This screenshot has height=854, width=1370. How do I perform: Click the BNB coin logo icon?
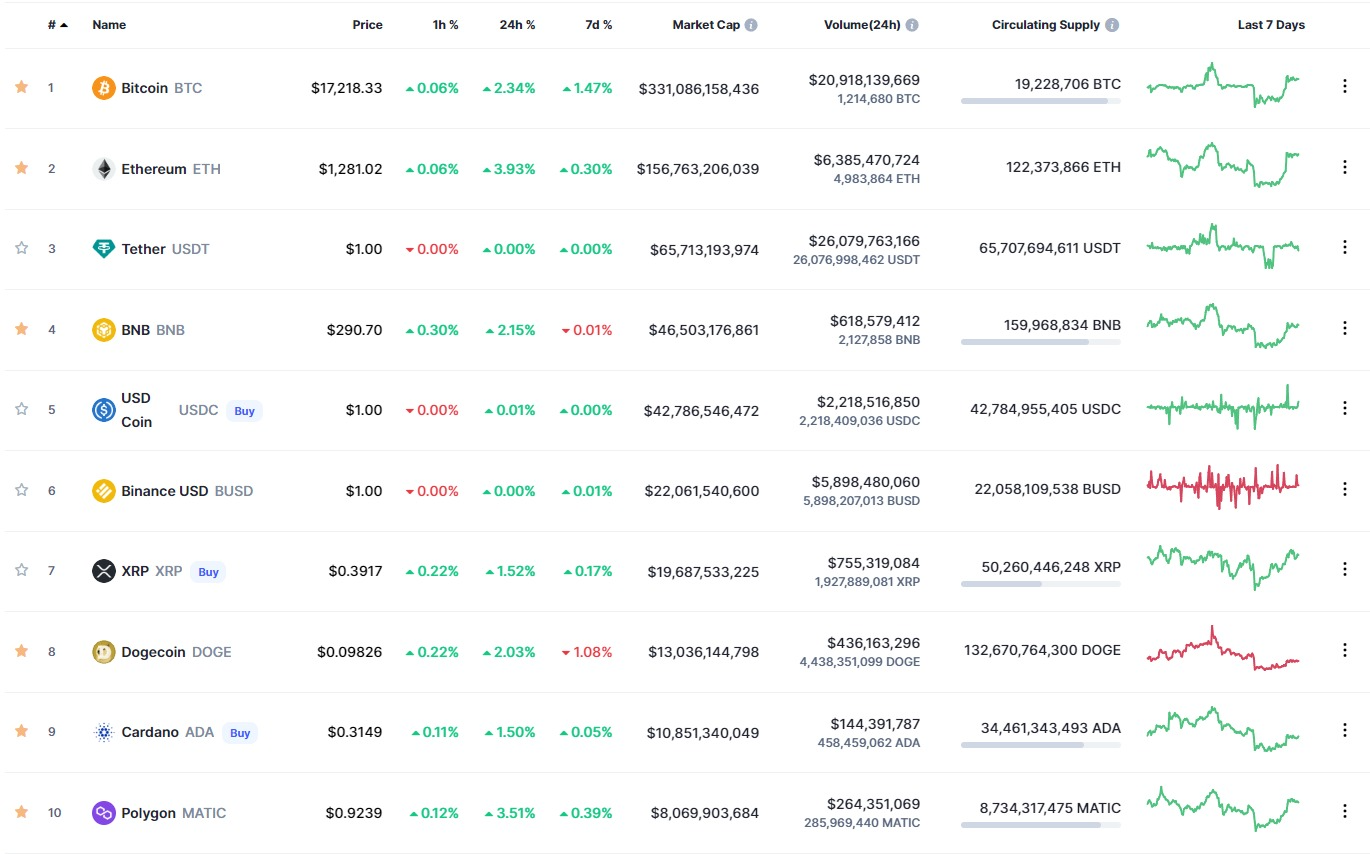click(104, 330)
